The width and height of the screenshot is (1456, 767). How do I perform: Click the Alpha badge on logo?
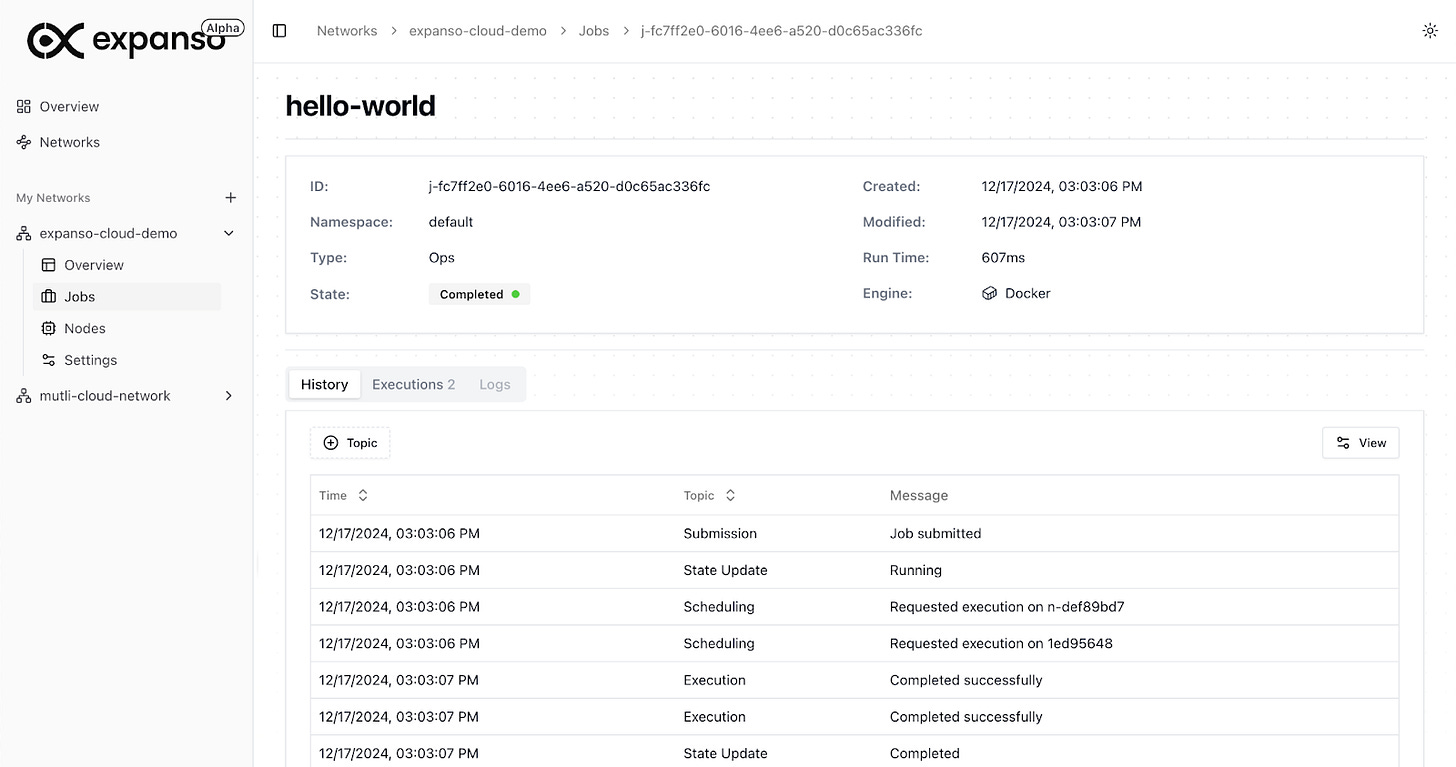point(223,28)
